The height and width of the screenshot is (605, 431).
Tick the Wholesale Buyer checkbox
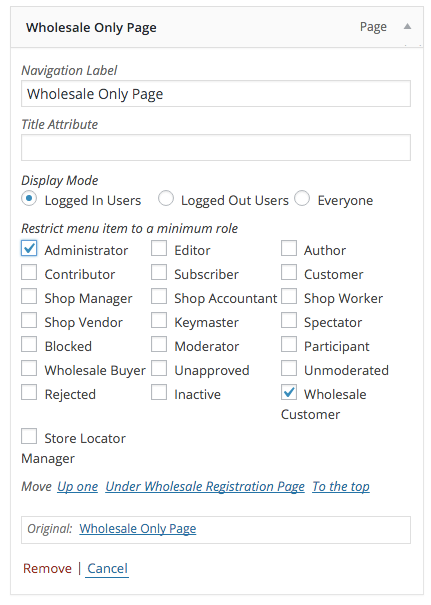[x=29, y=368]
